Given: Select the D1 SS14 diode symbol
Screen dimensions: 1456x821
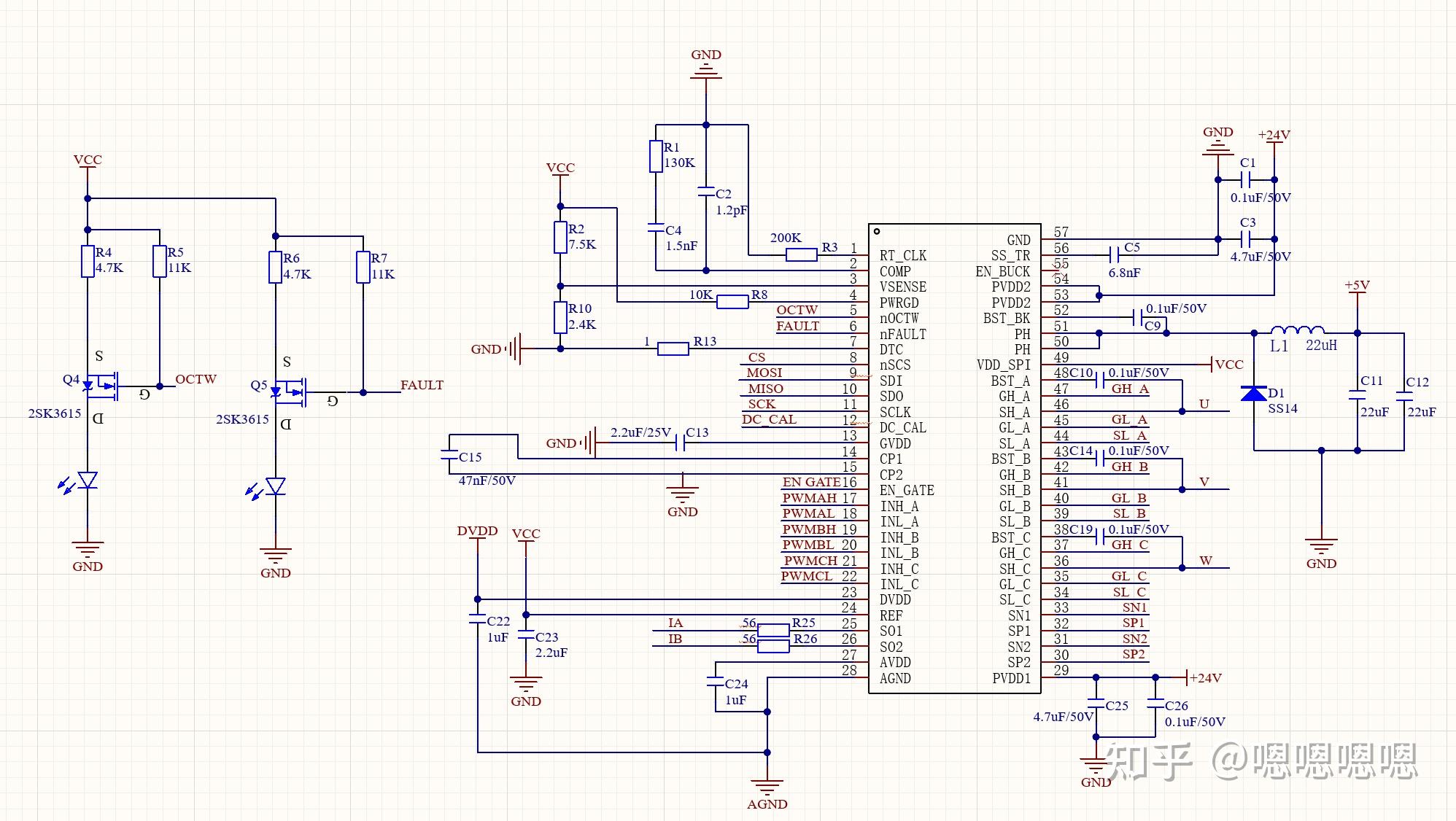Looking at the screenshot, I should pyautogui.click(x=1254, y=394).
